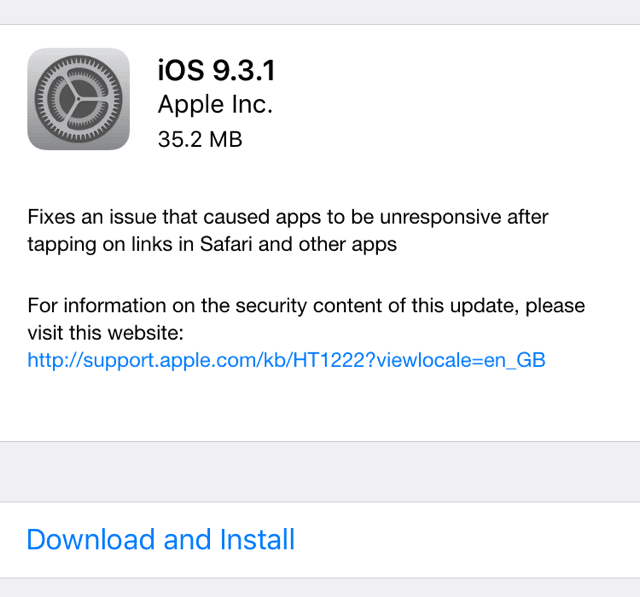
Task: Click the word "Download" in the button
Action: [x=91, y=539]
